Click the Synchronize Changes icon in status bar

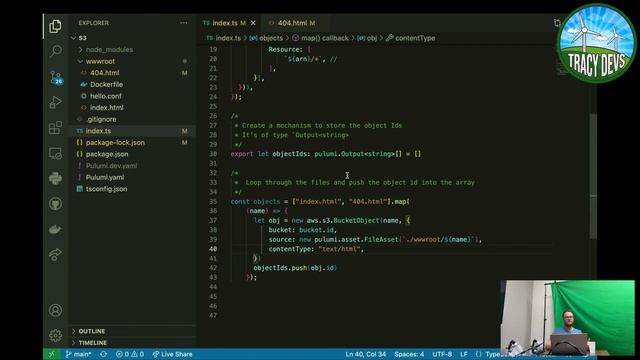(x=103, y=354)
